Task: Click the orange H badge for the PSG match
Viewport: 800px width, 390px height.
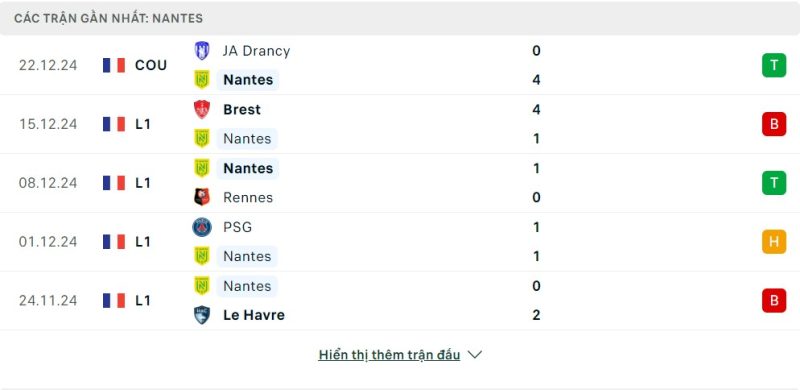Action: click(774, 241)
